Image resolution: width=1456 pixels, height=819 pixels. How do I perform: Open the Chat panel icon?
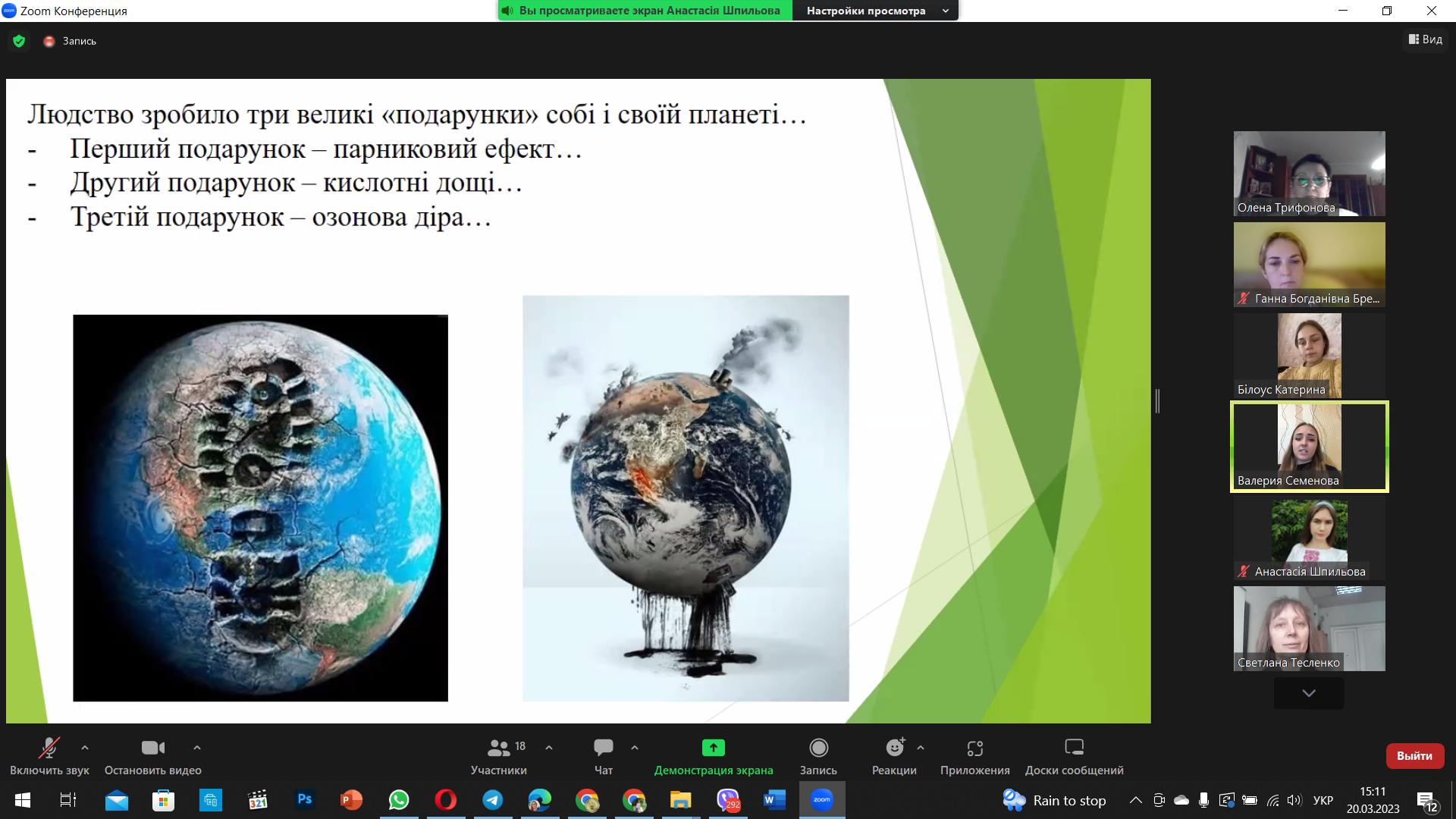tap(603, 748)
